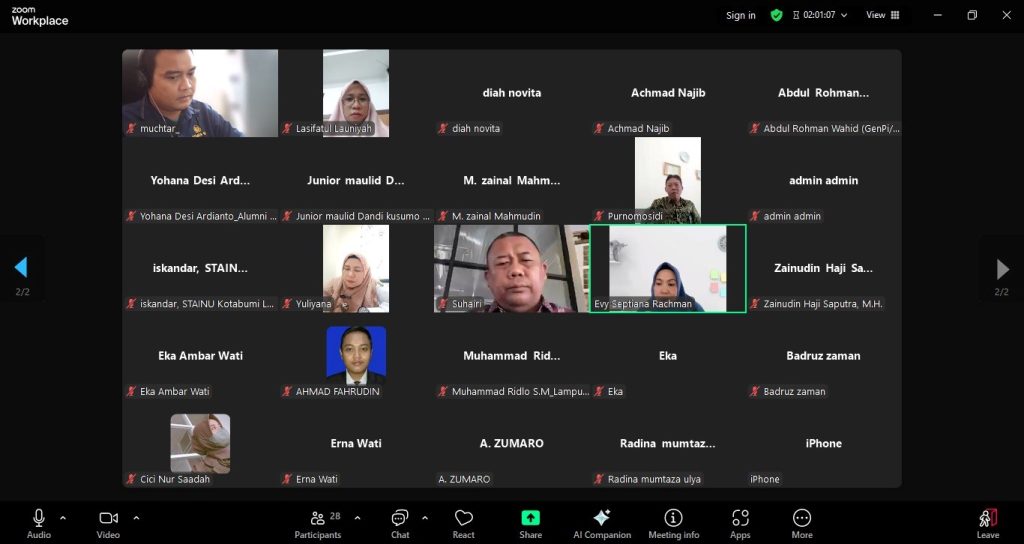
Task: Open the Meeting info panel
Action: coord(673,523)
